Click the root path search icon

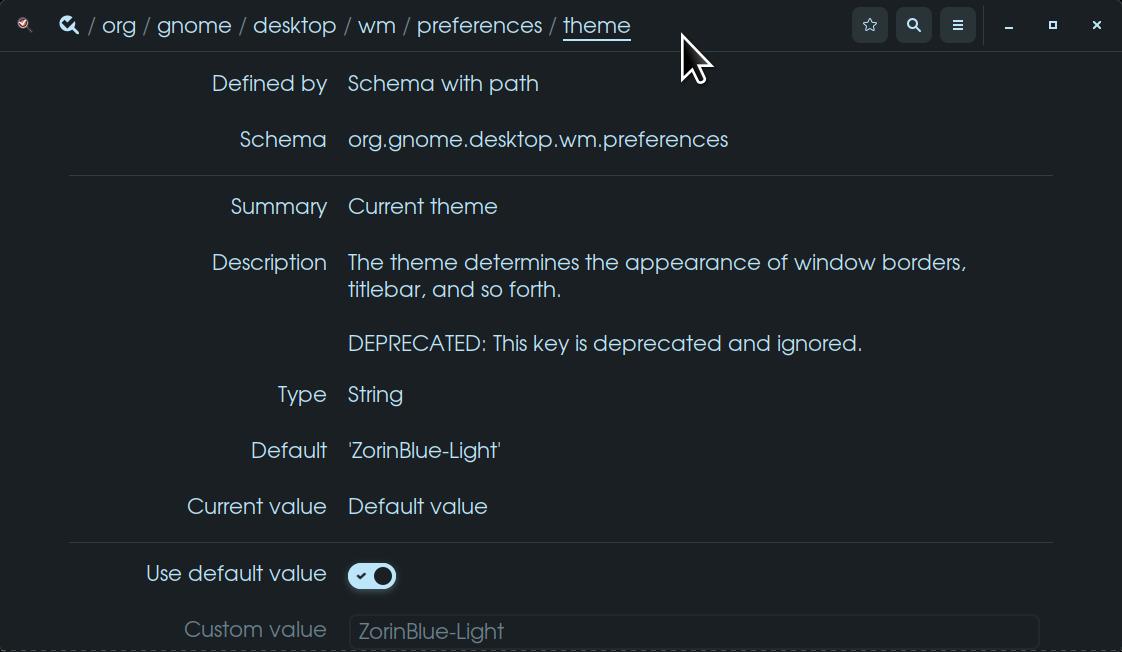point(69,25)
